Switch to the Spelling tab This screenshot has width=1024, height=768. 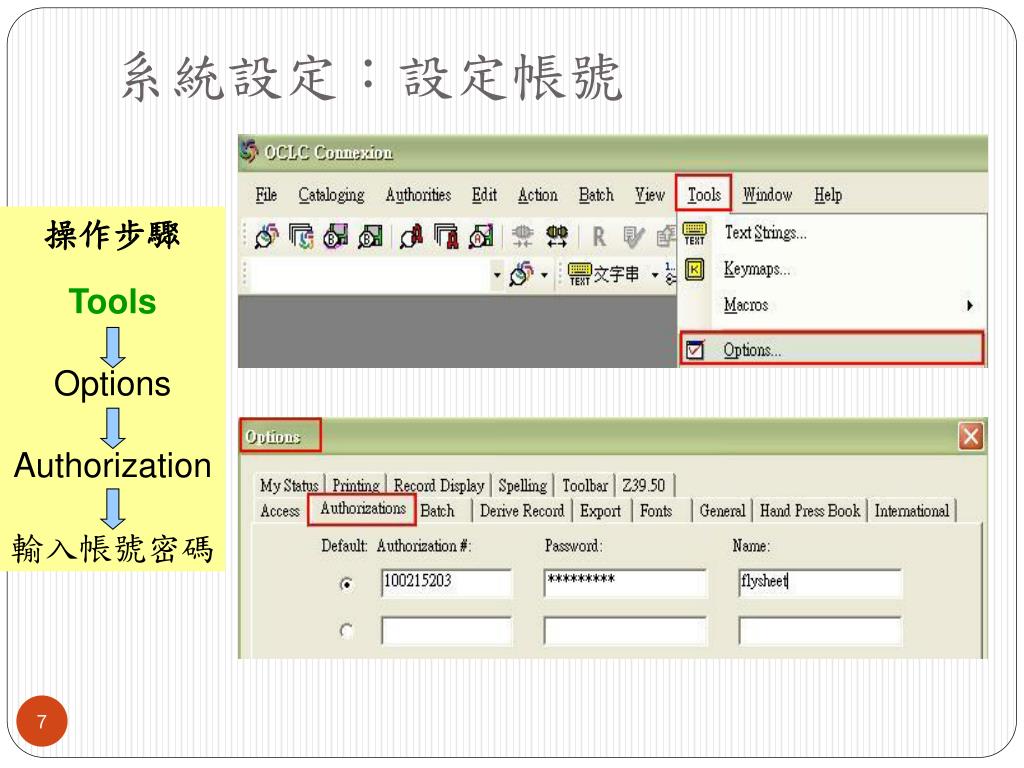[522, 485]
